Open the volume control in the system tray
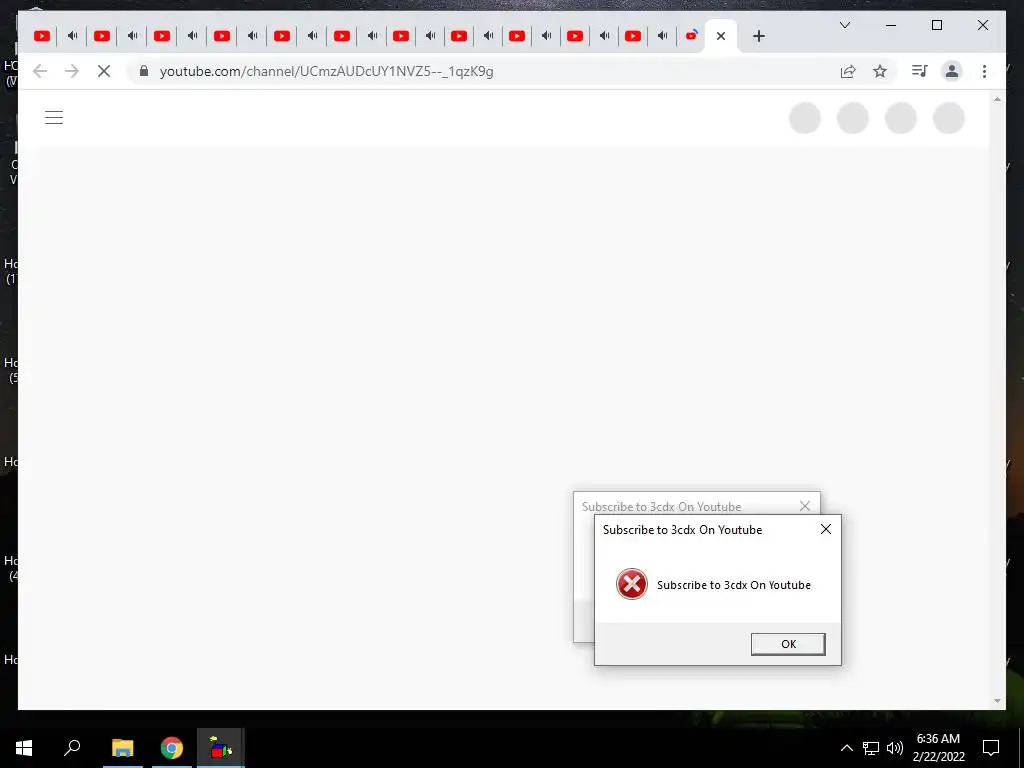Viewport: 1024px width, 768px height. point(895,748)
